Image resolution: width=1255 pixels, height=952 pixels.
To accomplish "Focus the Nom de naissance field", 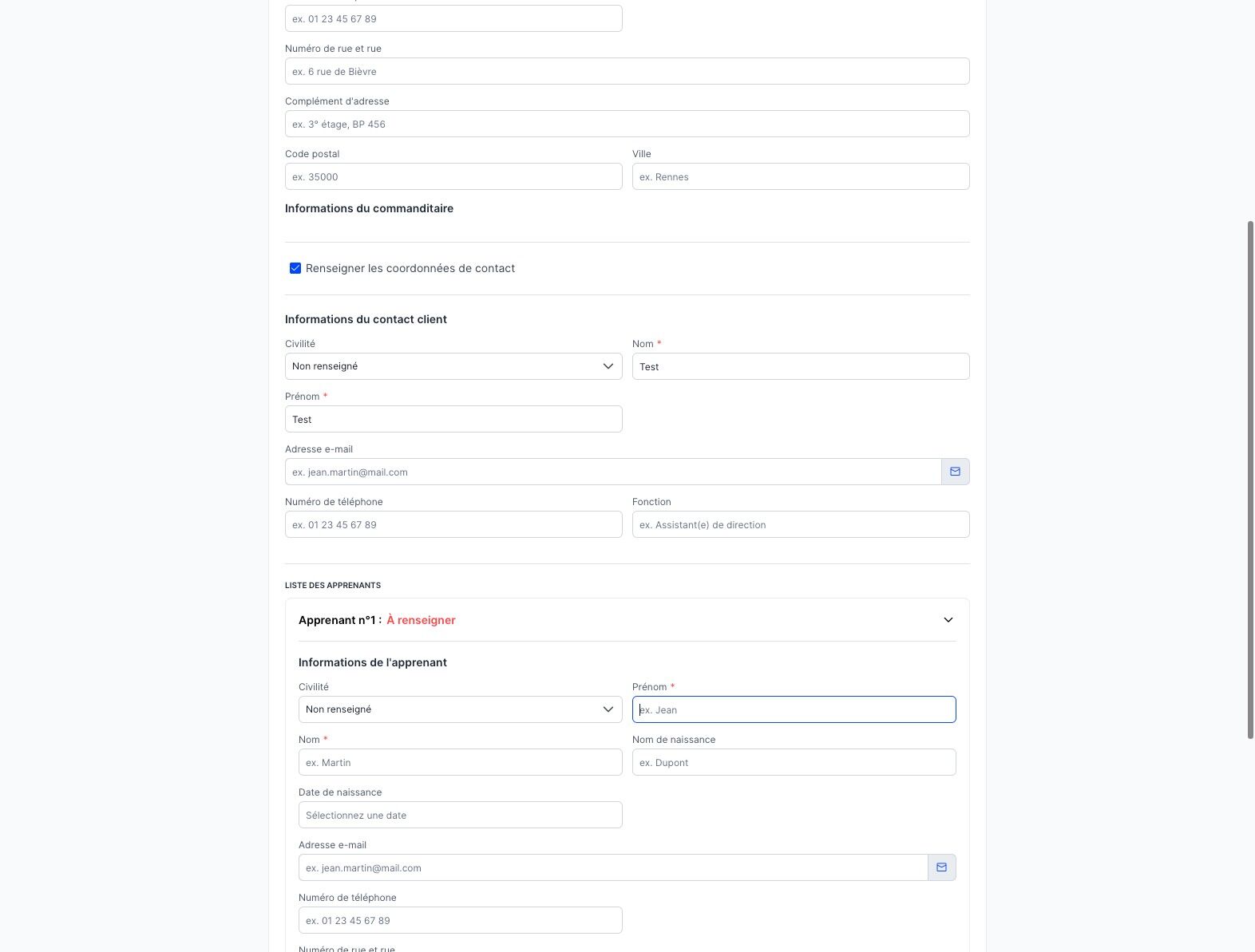I will pos(794,762).
